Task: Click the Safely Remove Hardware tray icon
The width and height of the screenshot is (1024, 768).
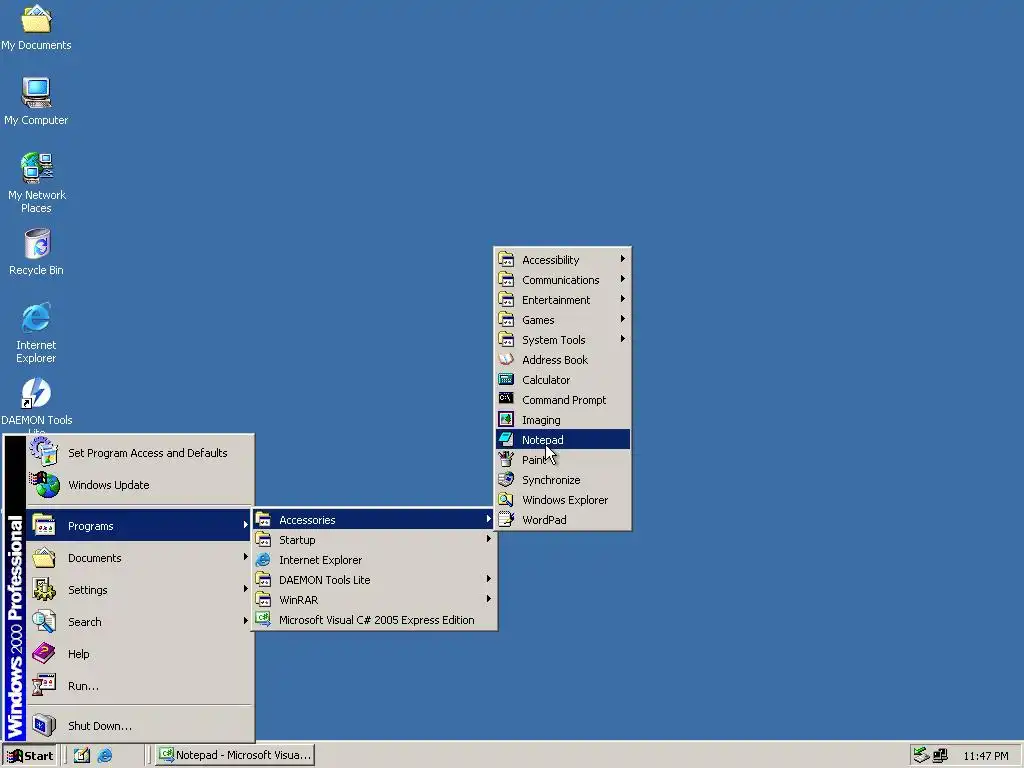Action: point(921,755)
